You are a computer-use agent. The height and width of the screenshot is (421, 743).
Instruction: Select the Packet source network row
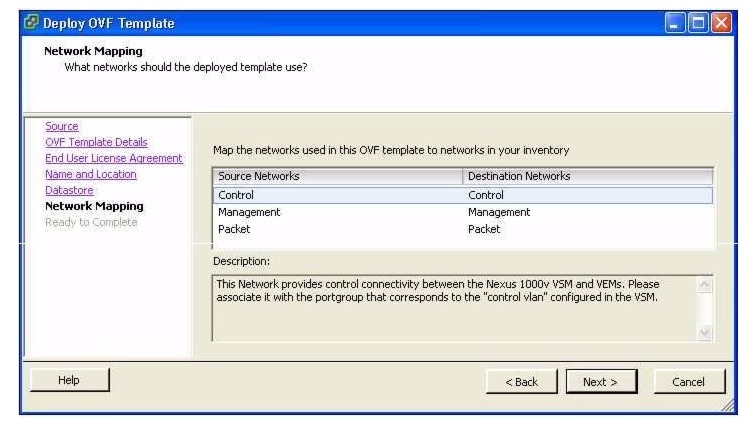pyautogui.click(x=233, y=229)
